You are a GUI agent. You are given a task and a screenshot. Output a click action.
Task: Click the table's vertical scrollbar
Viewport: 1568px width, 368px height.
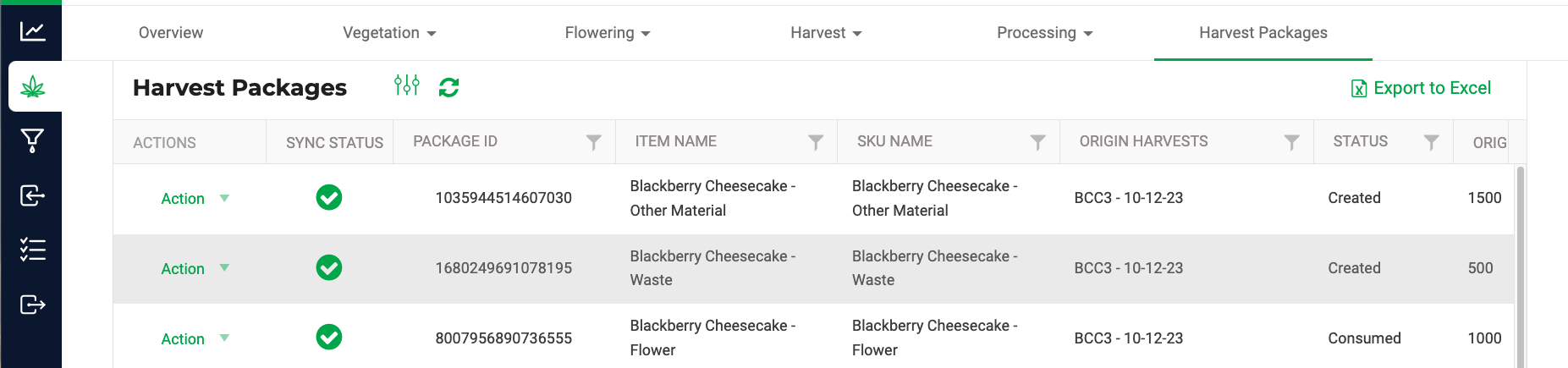(x=1521, y=266)
